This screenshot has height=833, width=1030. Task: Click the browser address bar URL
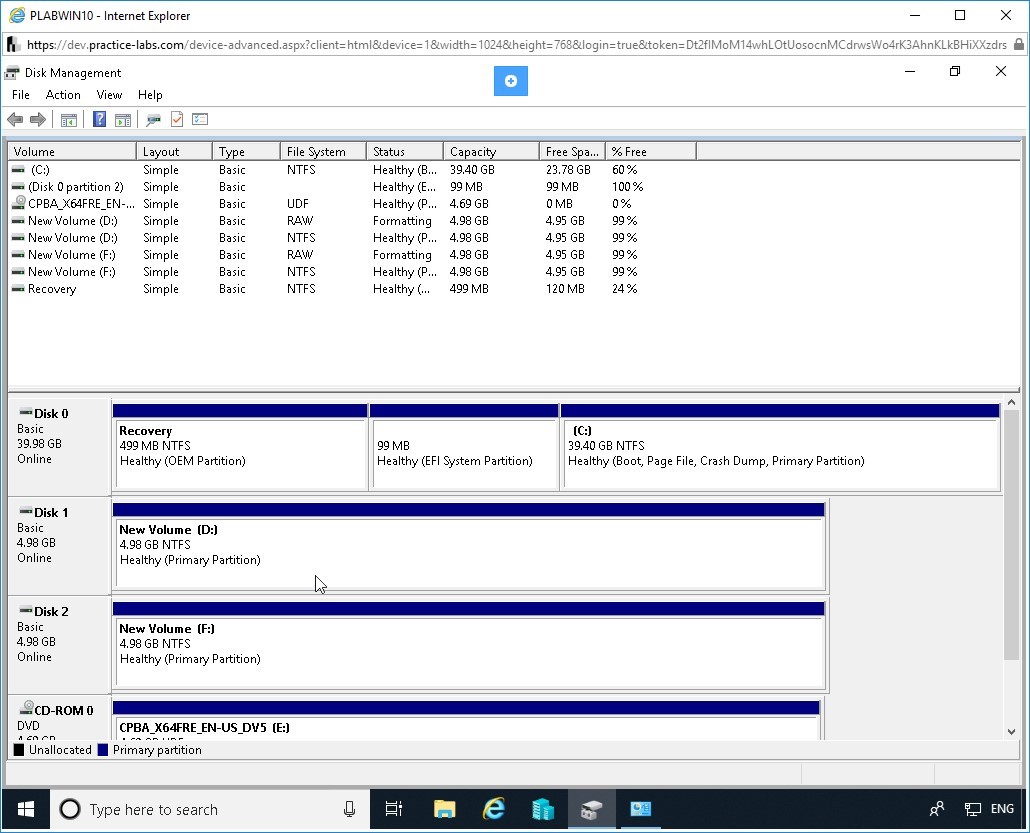point(516,45)
